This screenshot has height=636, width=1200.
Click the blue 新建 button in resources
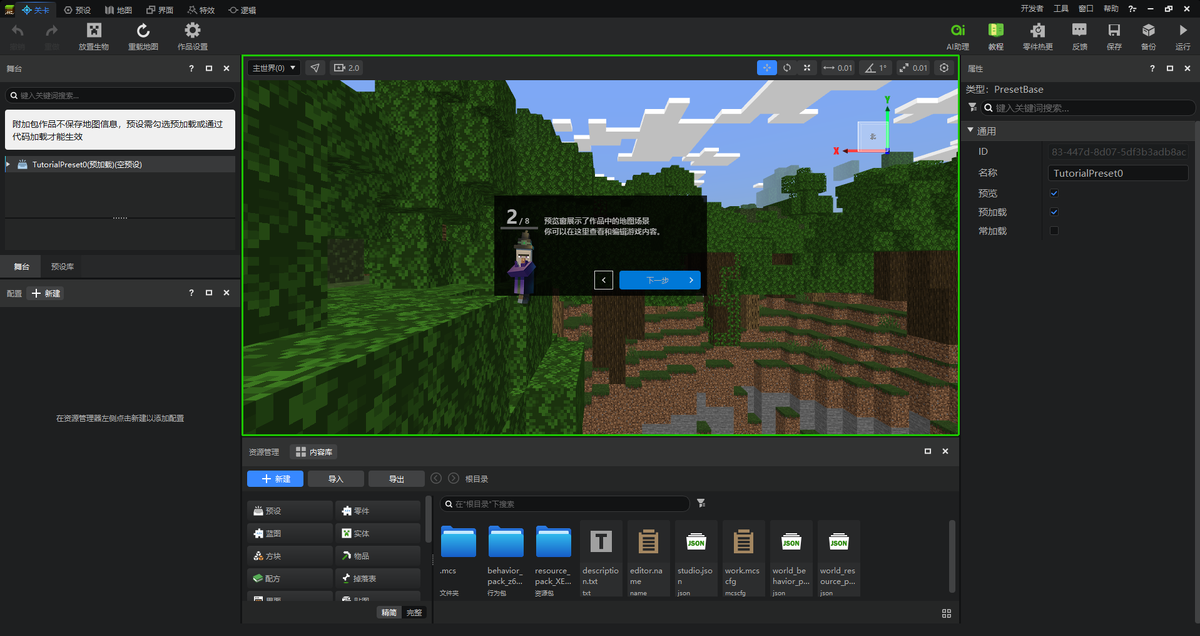click(x=275, y=479)
